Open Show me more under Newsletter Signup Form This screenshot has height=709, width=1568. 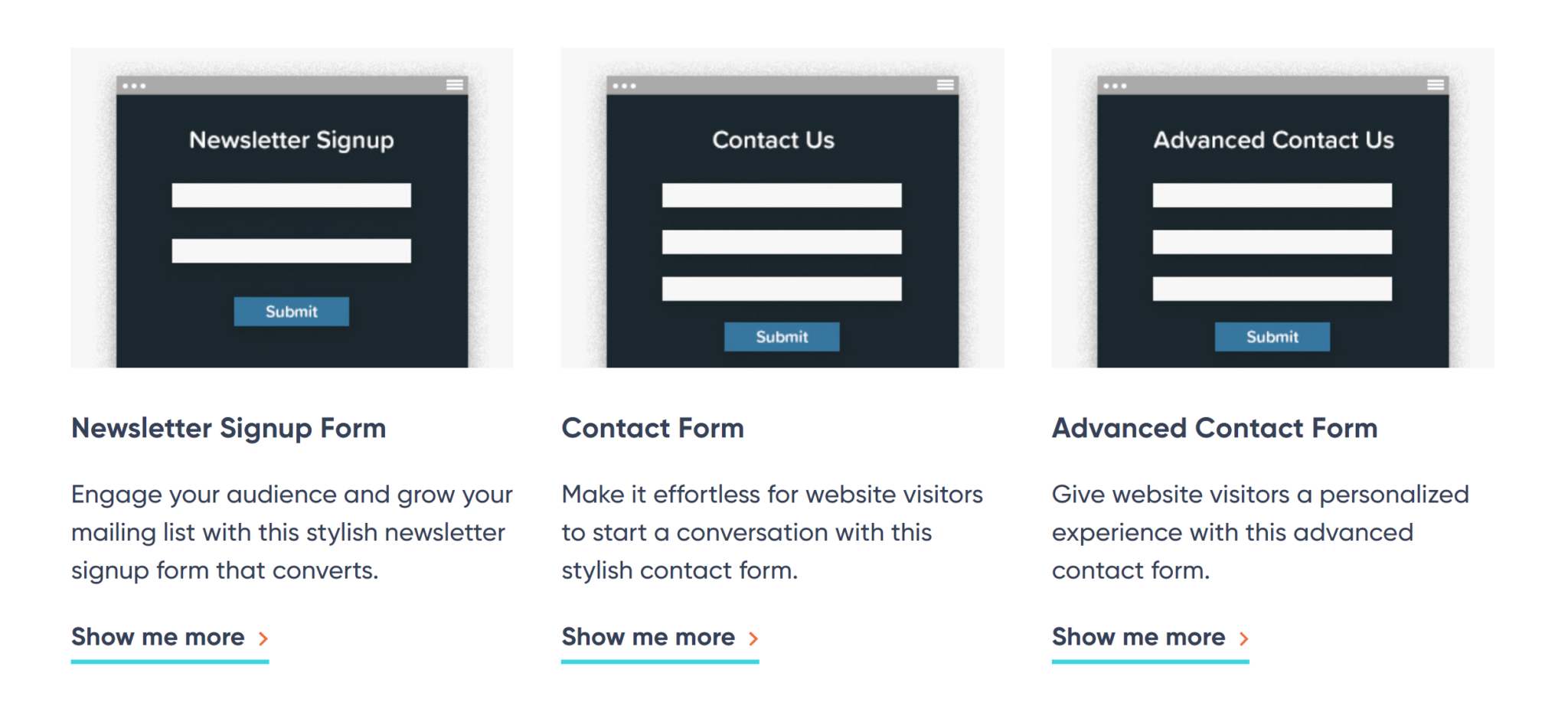[158, 638]
